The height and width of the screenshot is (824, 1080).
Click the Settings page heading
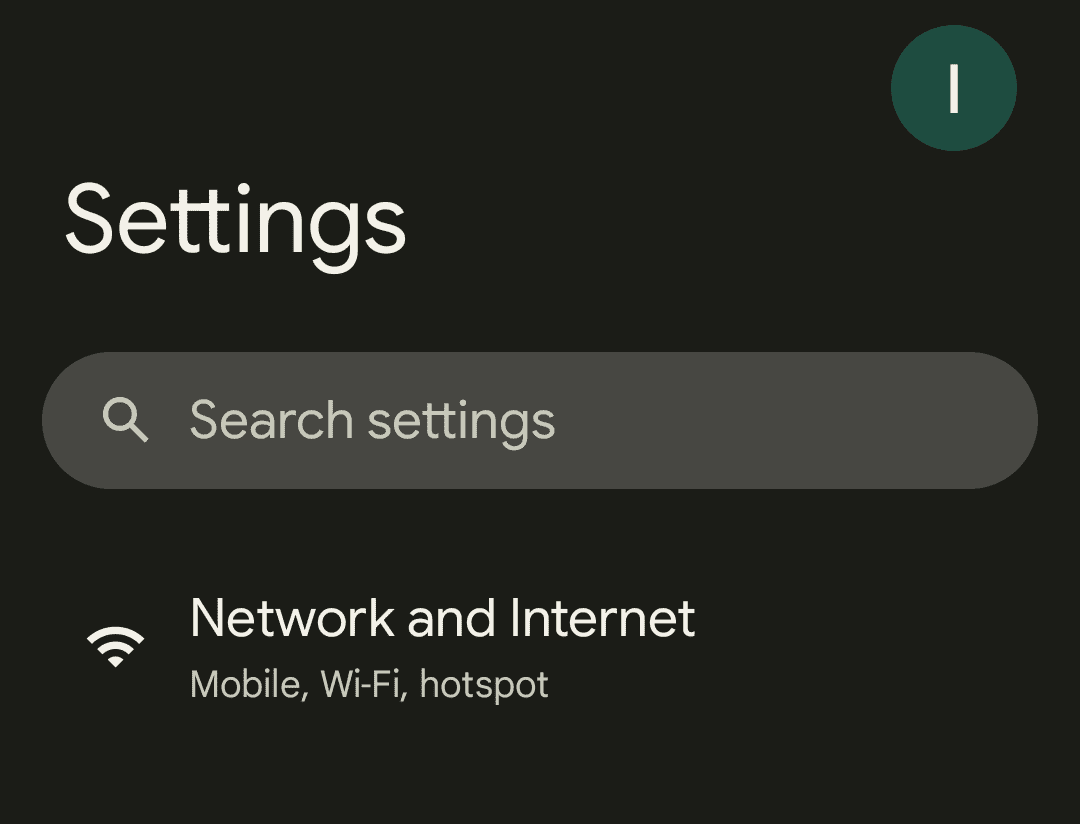tap(235, 222)
